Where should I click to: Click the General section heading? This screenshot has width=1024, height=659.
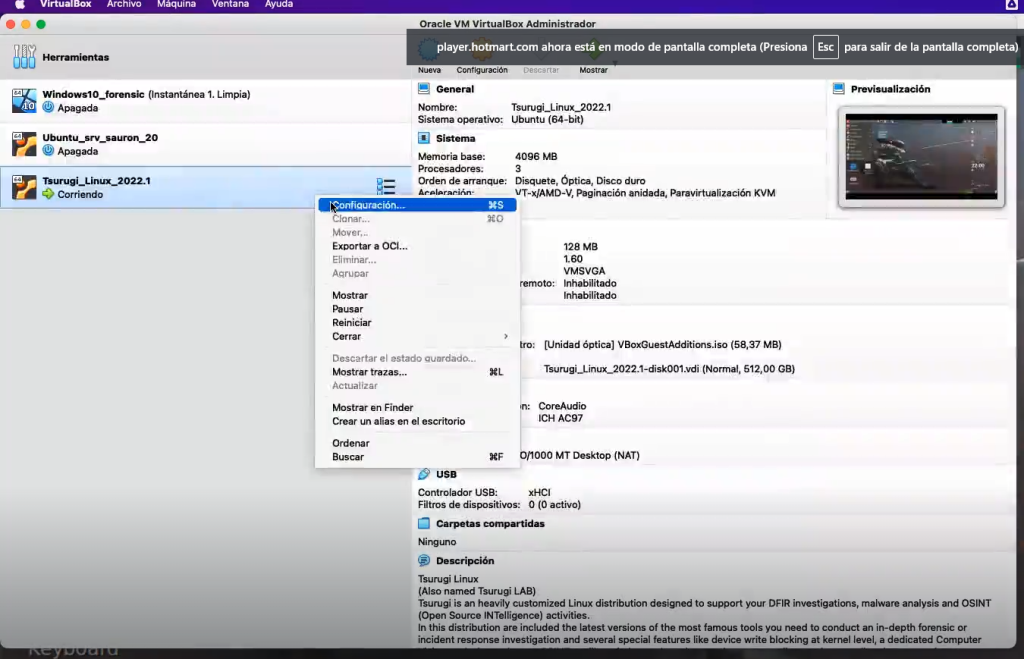click(455, 89)
